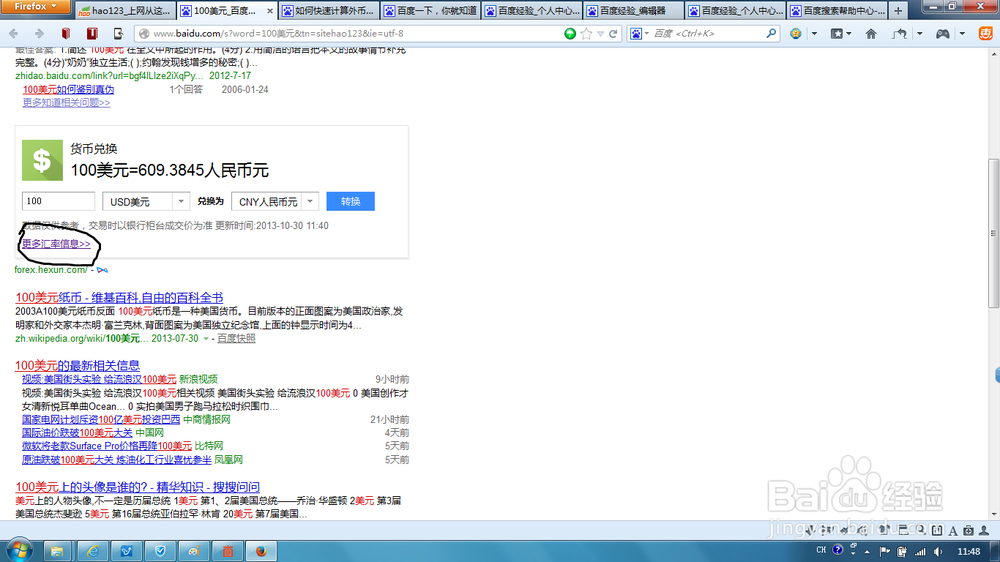Click the magnifier in the Baidu search box
The width and height of the screenshot is (1000, 562).
(x=771, y=33)
